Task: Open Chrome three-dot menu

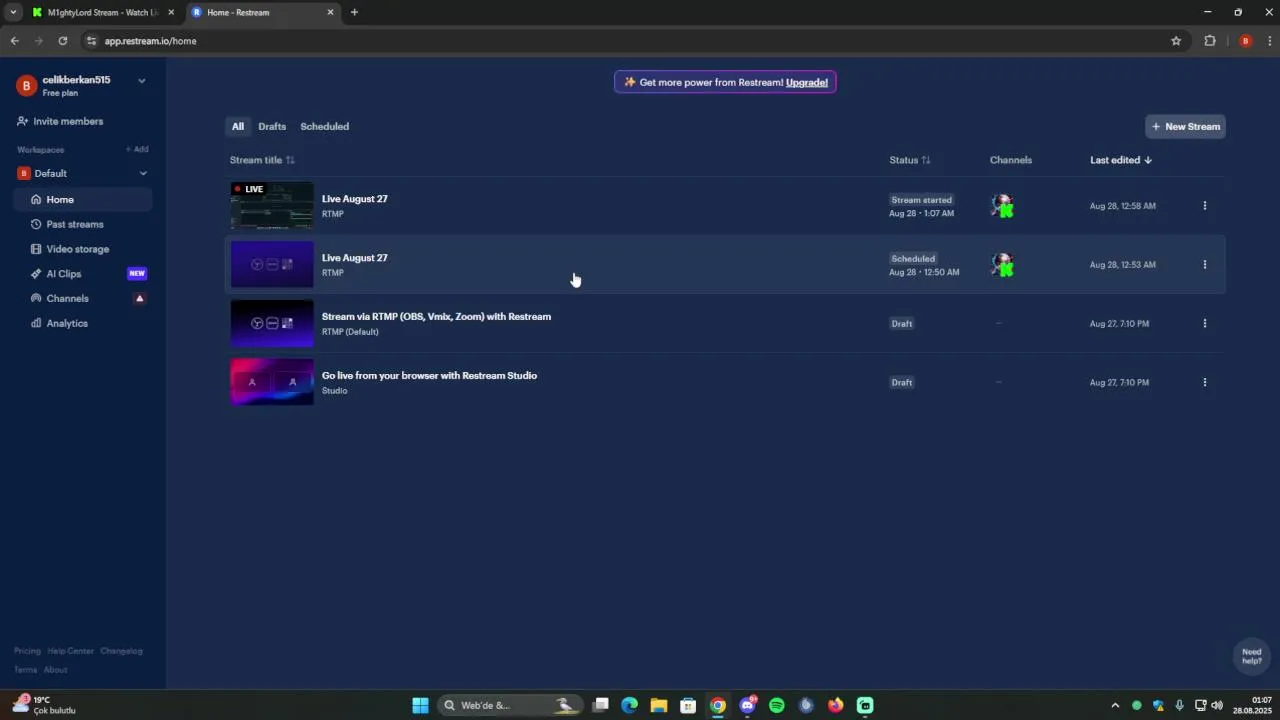Action: 1270,41
